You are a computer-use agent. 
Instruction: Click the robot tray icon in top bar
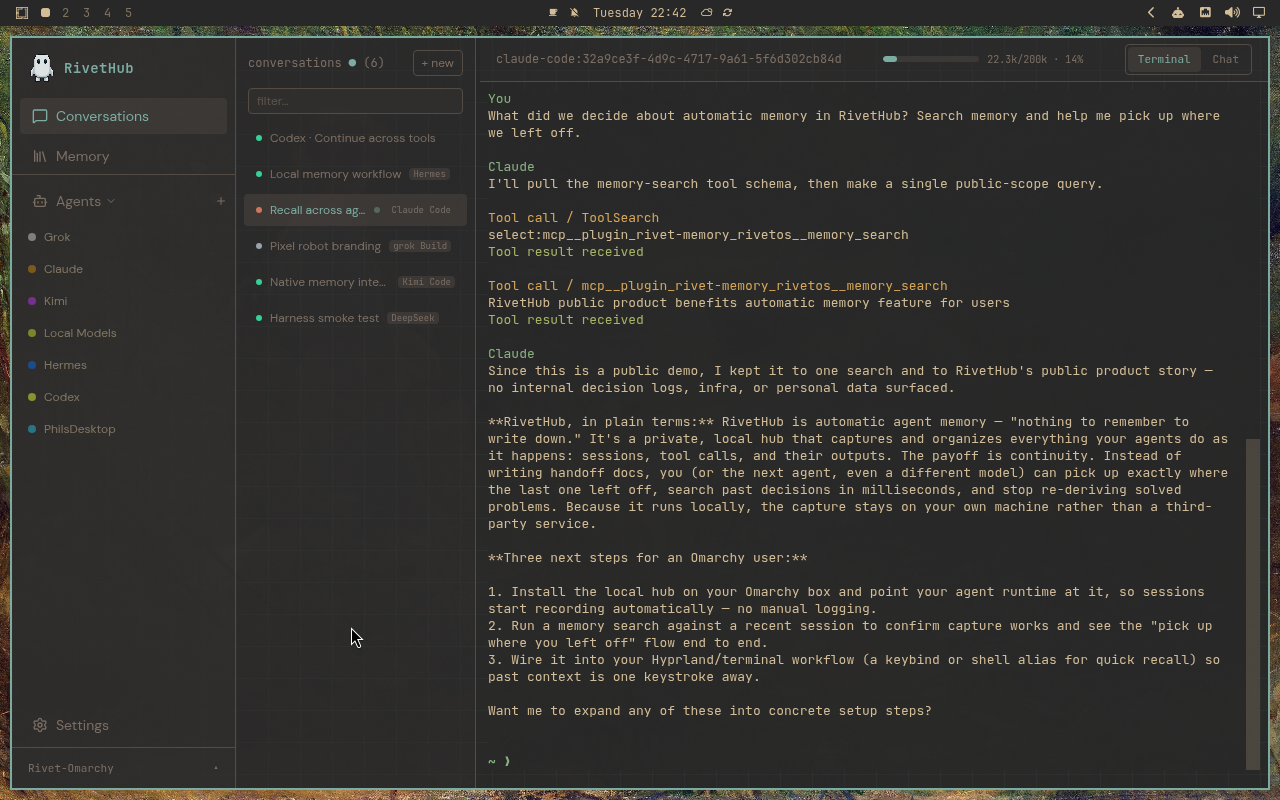pos(1178,13)
